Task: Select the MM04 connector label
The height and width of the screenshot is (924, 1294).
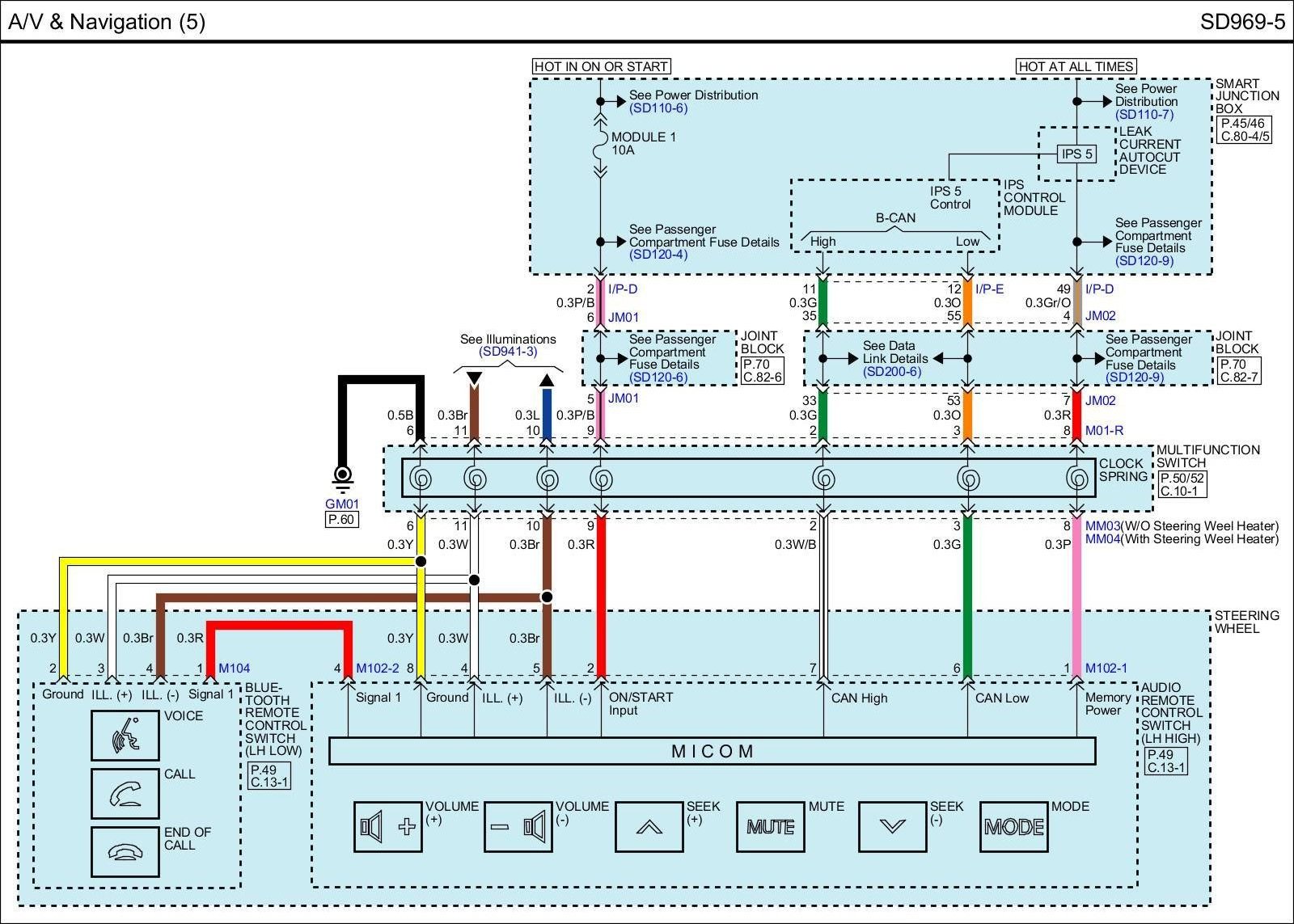Action: pyautogui.click(x=1102, y=539)
